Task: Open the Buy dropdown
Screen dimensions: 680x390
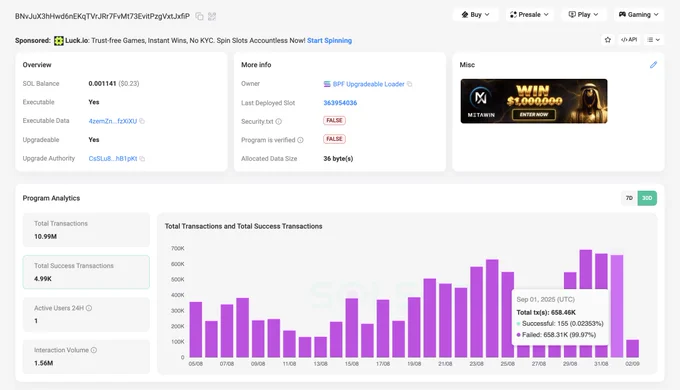Action: (x=476, y=15)
